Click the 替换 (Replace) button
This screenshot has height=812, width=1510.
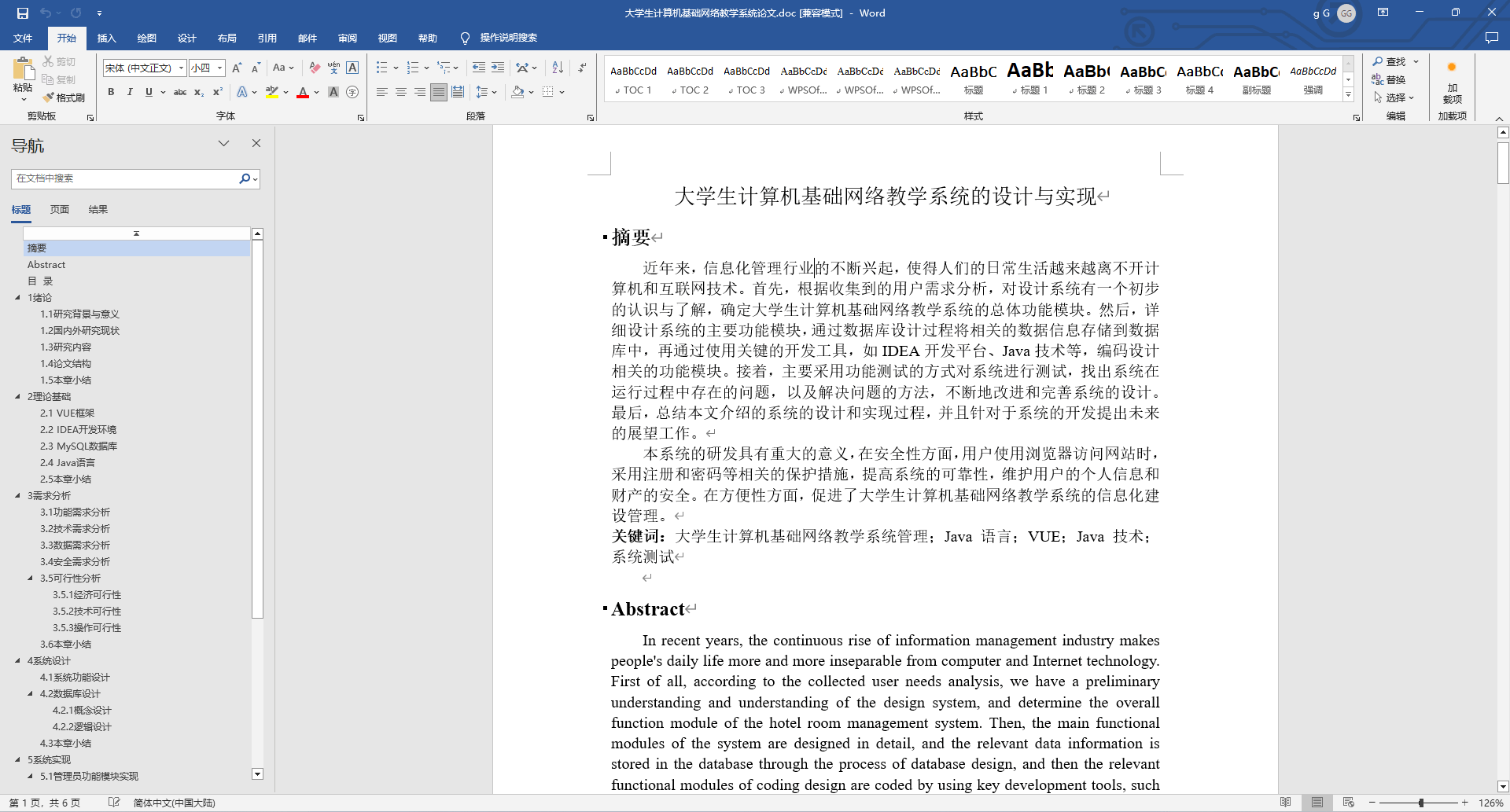click(x=1389, y=79)
